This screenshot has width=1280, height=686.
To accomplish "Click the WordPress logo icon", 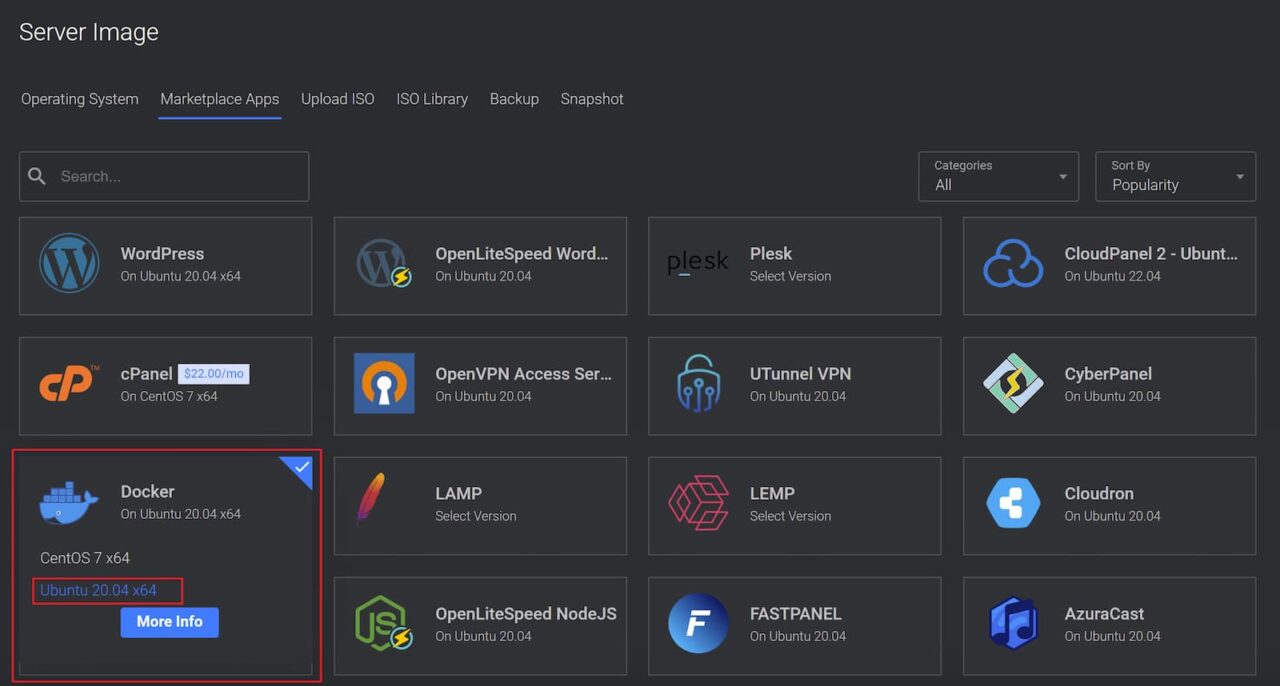I will [69, 264].
